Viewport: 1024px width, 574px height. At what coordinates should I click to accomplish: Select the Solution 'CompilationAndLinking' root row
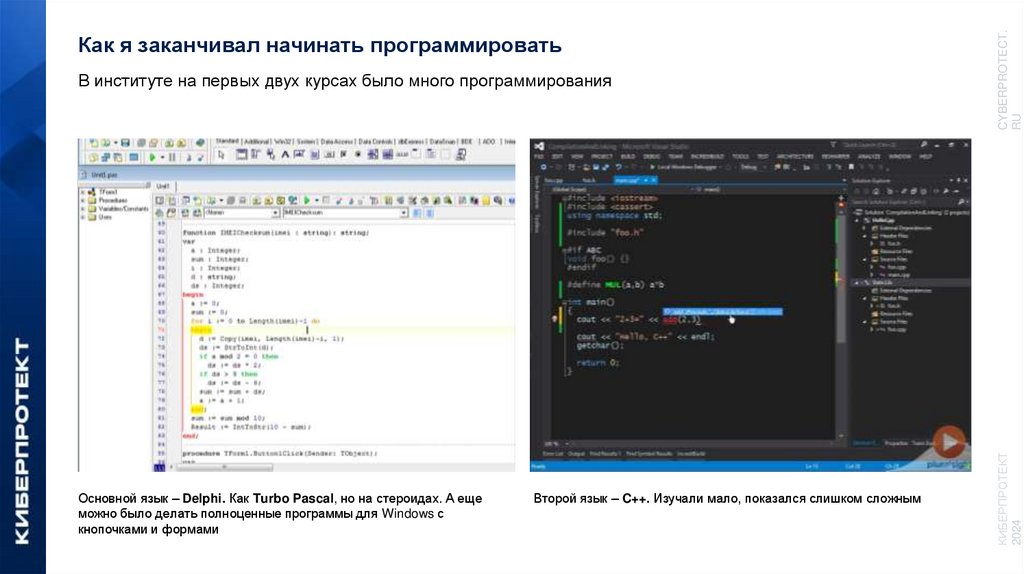(910, 212)
